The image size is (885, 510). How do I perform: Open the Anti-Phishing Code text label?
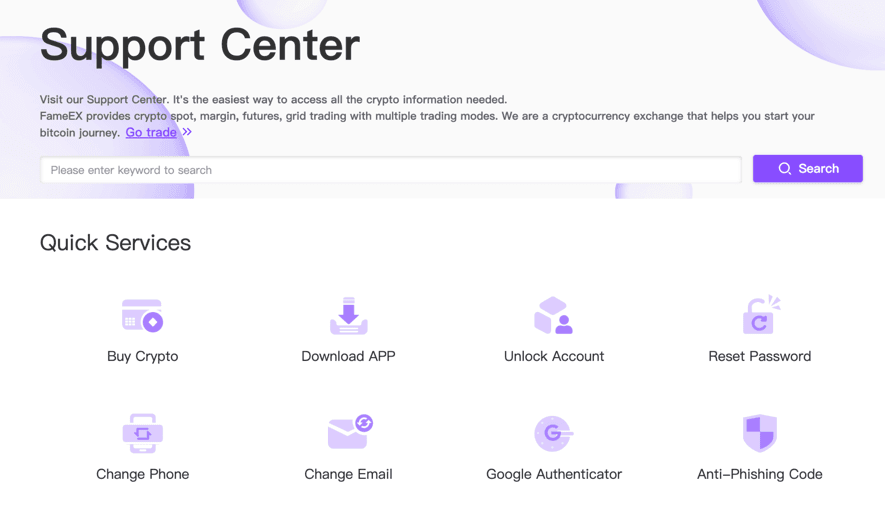tap(760, 474)
